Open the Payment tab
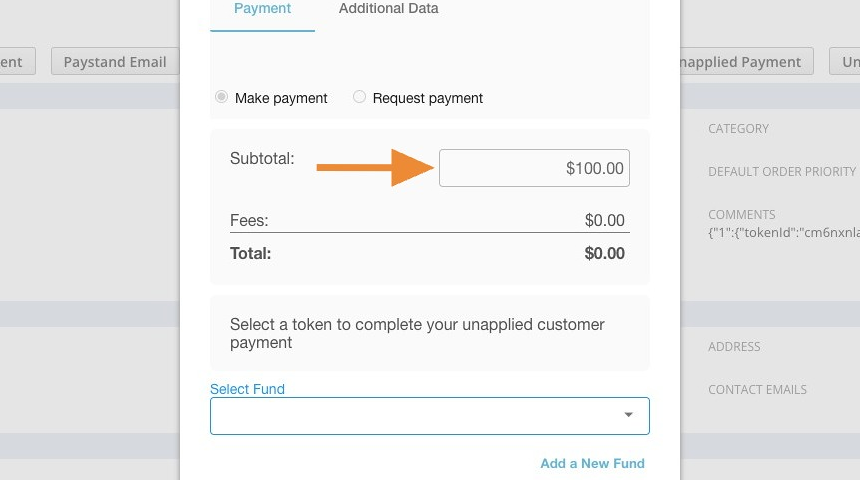This screenshot has width=860, height=480. pyautogui.click(x=262, y=9)
